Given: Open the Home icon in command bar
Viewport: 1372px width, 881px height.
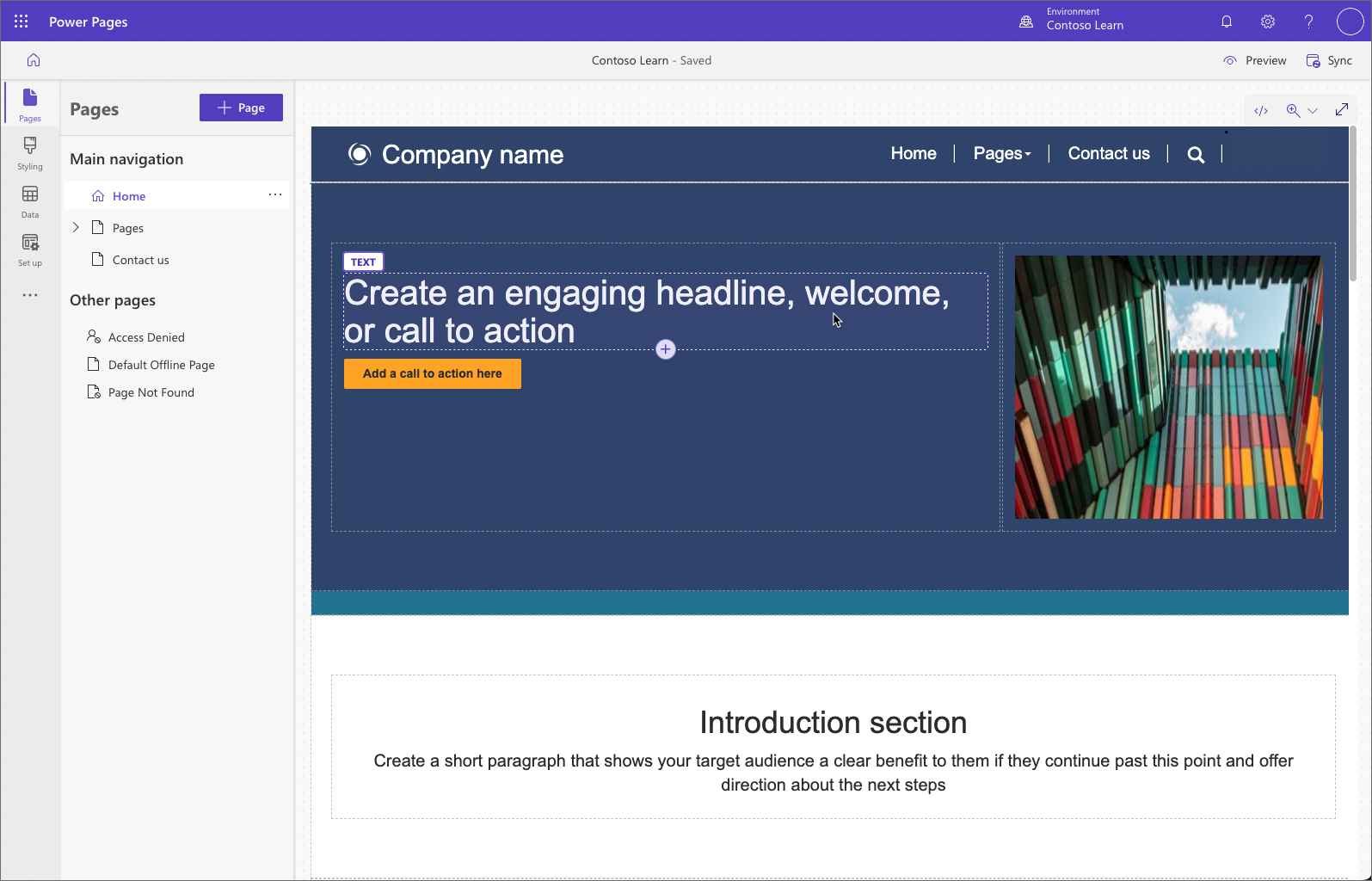Looking at the screenshot, I should pyautogui.click(x=34, y=60).
